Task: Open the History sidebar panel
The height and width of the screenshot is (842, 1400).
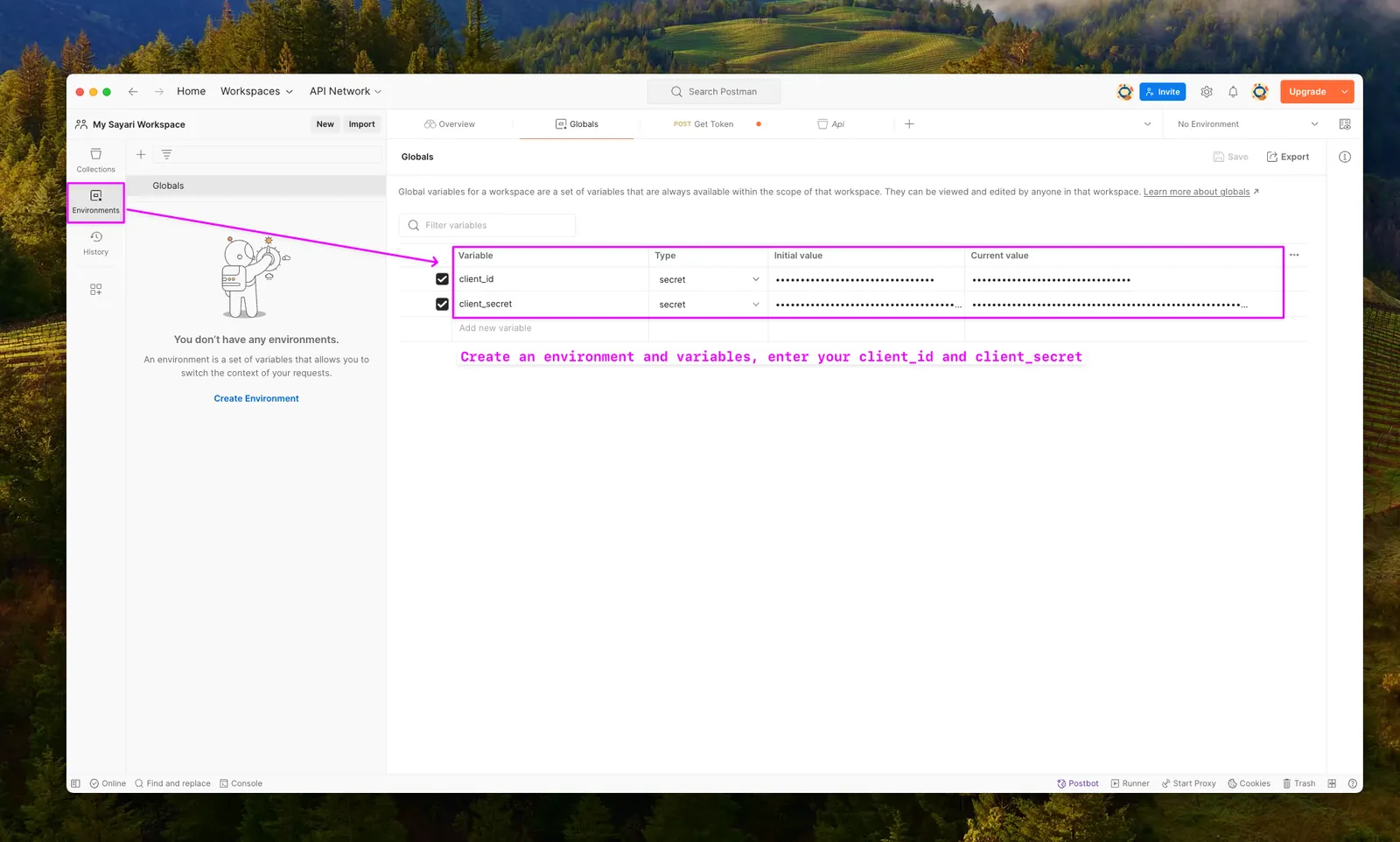Action: (95, 243)
